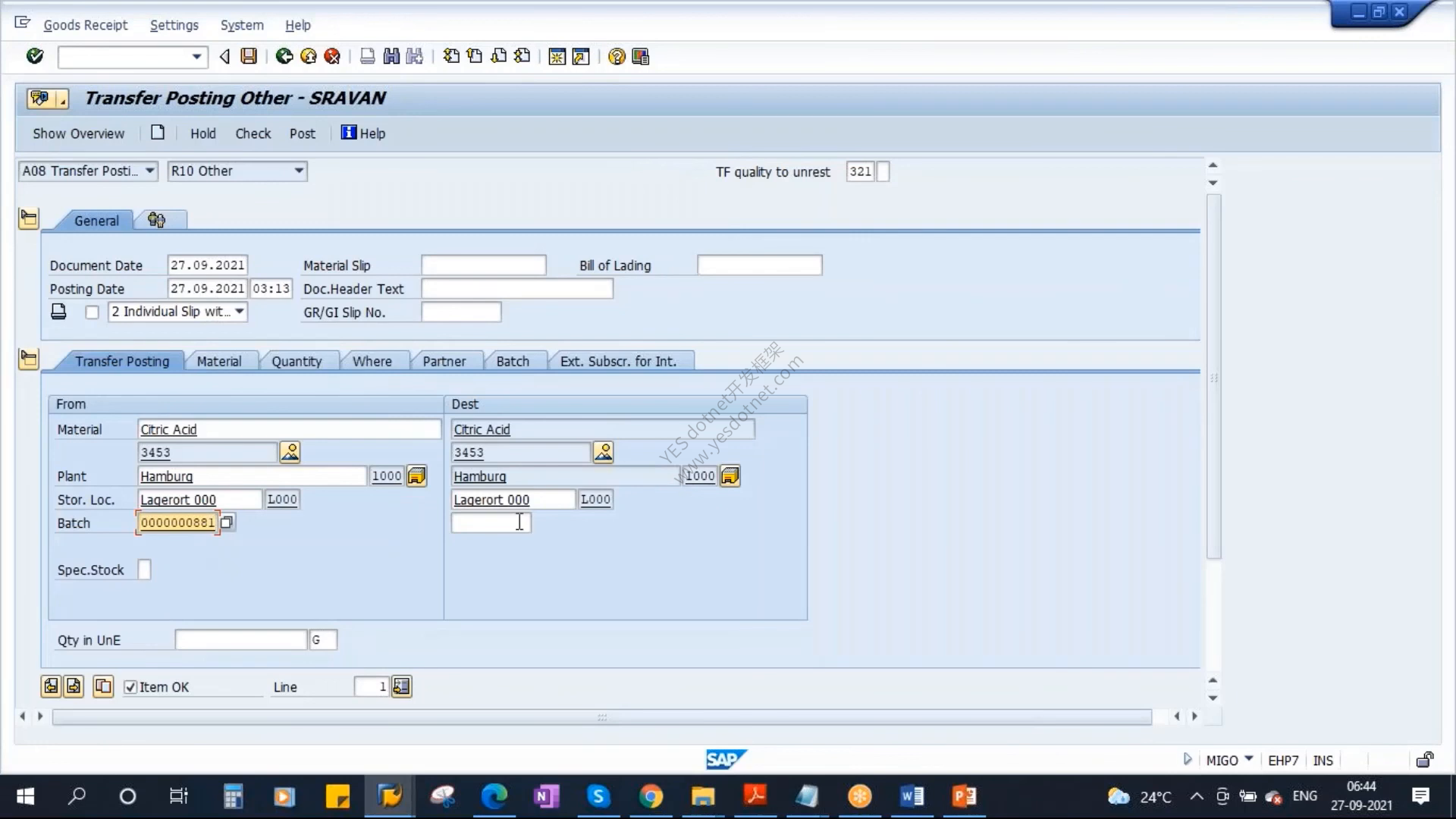Click the Check button
The width and height of the screenshot is (1456, 819).
pos(253,133)
